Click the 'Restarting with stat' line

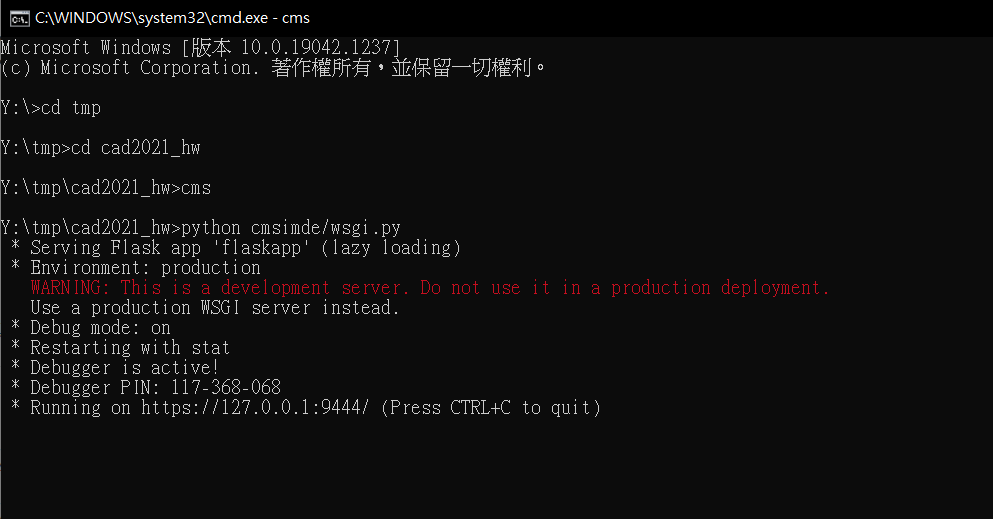[x=130, y=347]
